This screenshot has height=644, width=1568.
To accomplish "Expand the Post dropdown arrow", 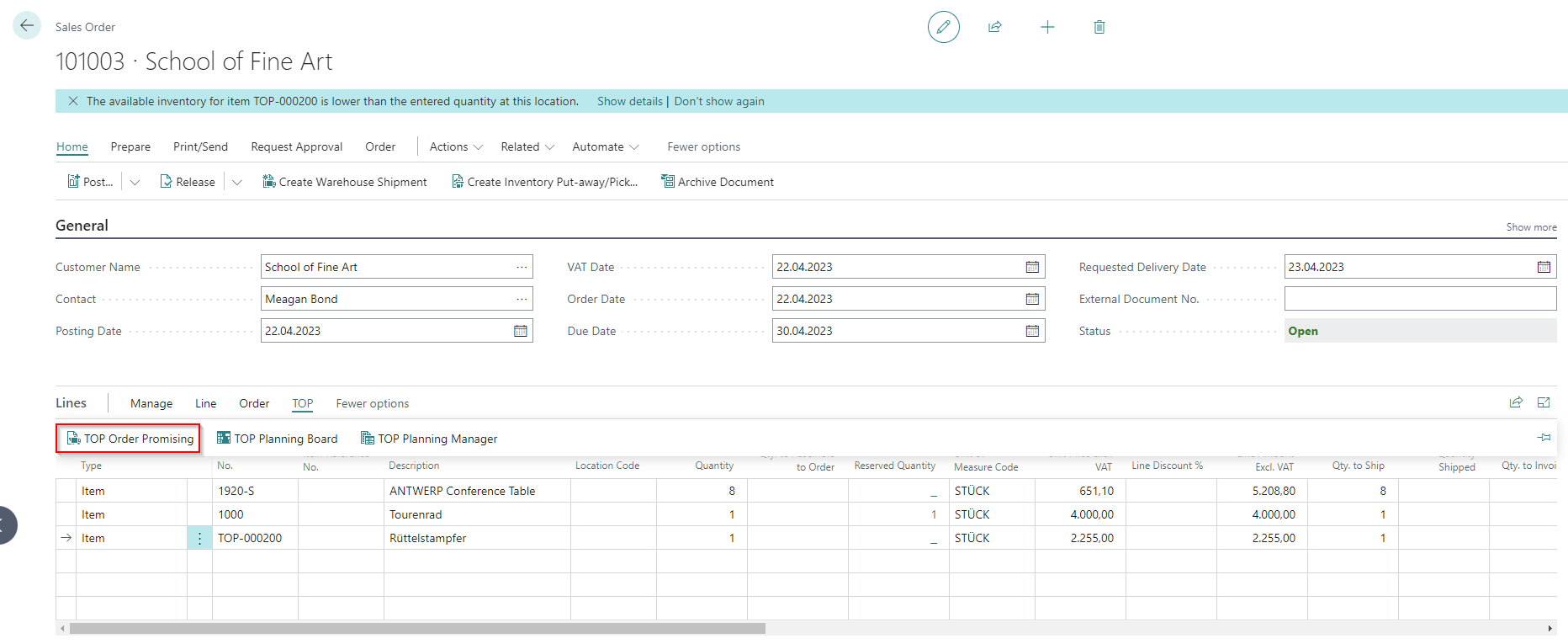I will (x=135, y=182).
